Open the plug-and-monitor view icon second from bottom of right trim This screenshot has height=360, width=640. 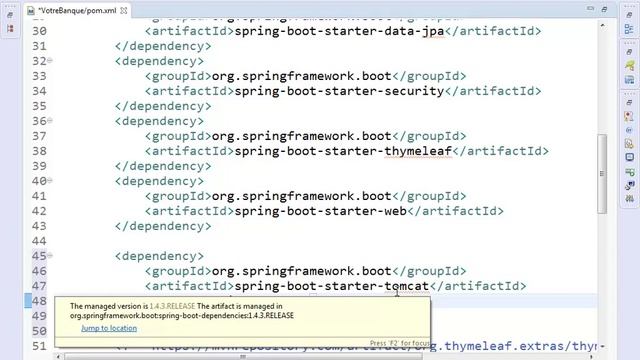pos(629,185)
